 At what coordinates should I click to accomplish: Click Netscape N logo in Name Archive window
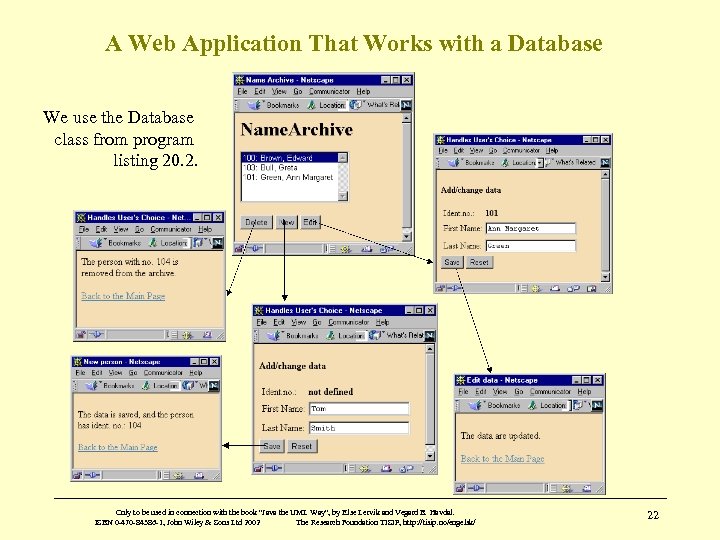click(406, 105)
